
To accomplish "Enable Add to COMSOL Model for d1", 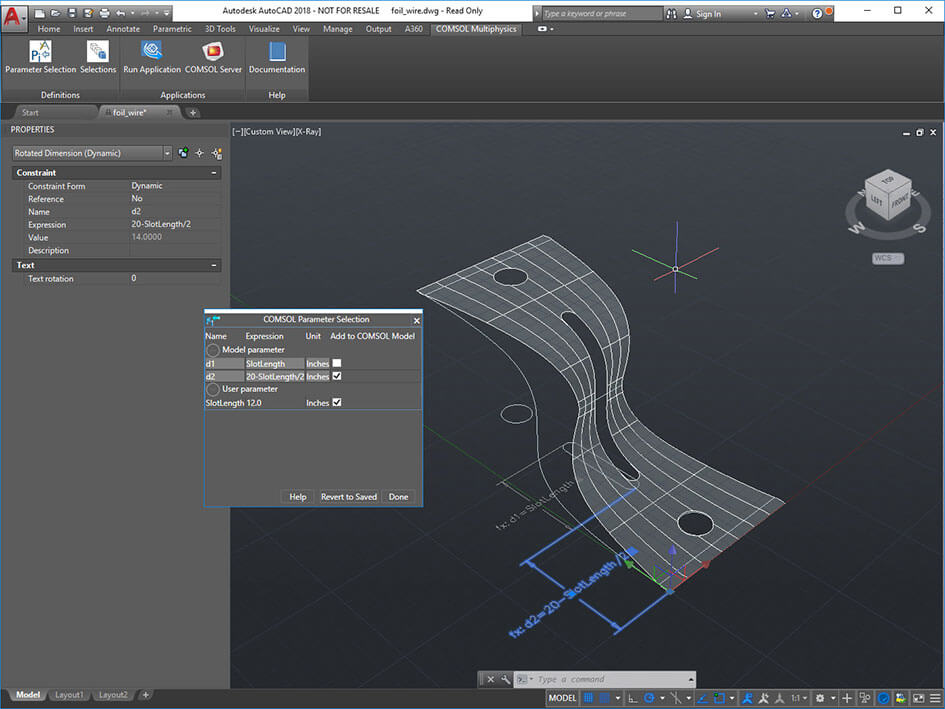I will (x=336, y=363).
